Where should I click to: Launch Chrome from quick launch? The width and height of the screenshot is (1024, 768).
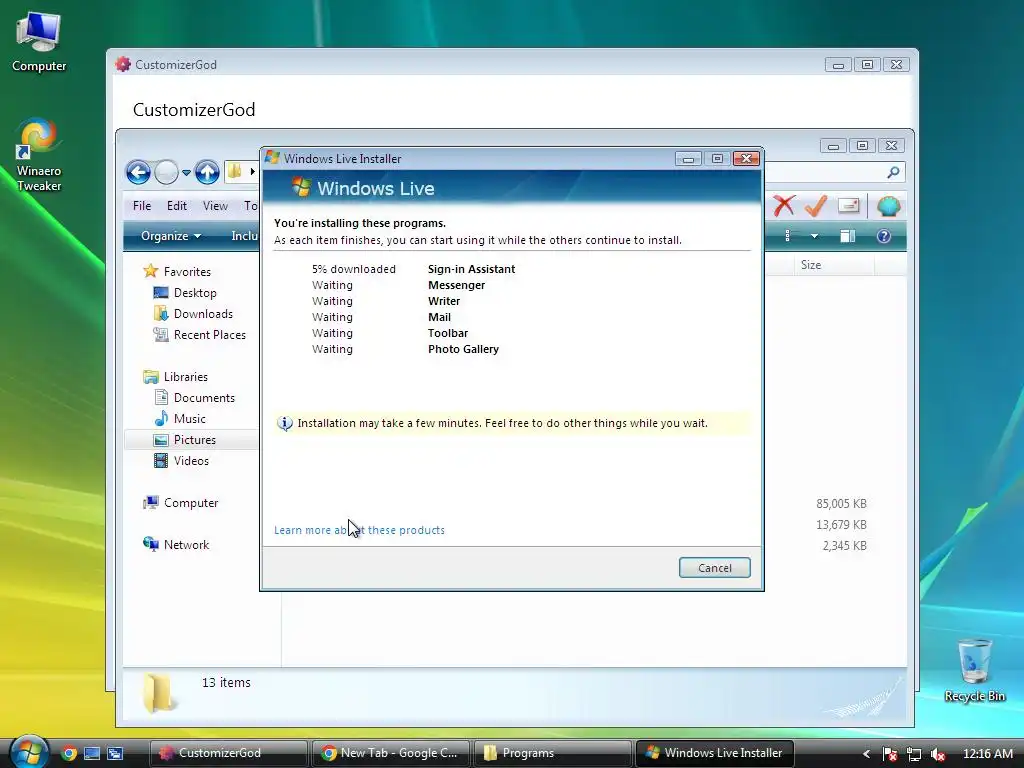point(69,754)
